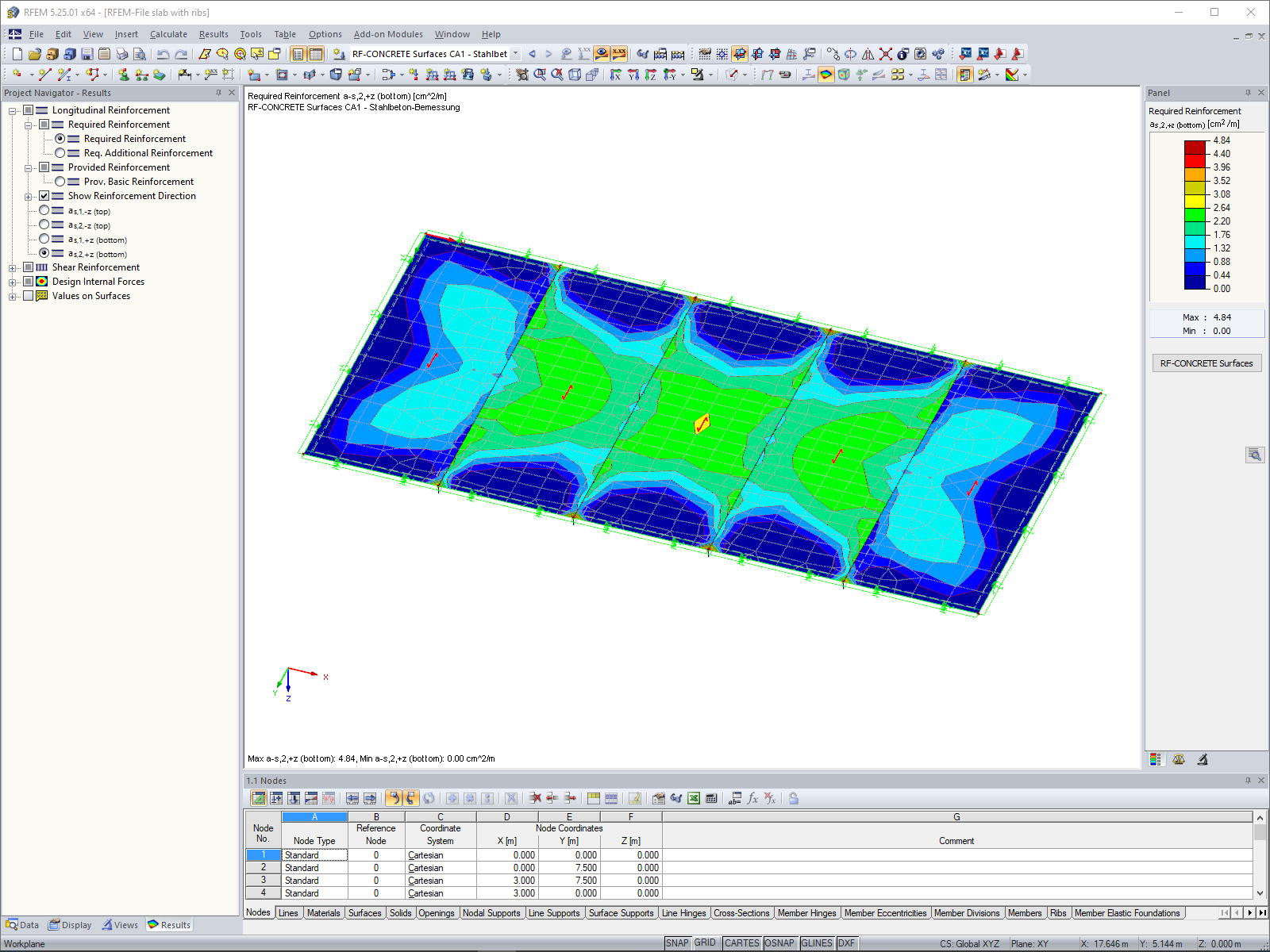1270x952 pixels.
Task: Click the New Model icon in toolbar
Action: point(17,54)
